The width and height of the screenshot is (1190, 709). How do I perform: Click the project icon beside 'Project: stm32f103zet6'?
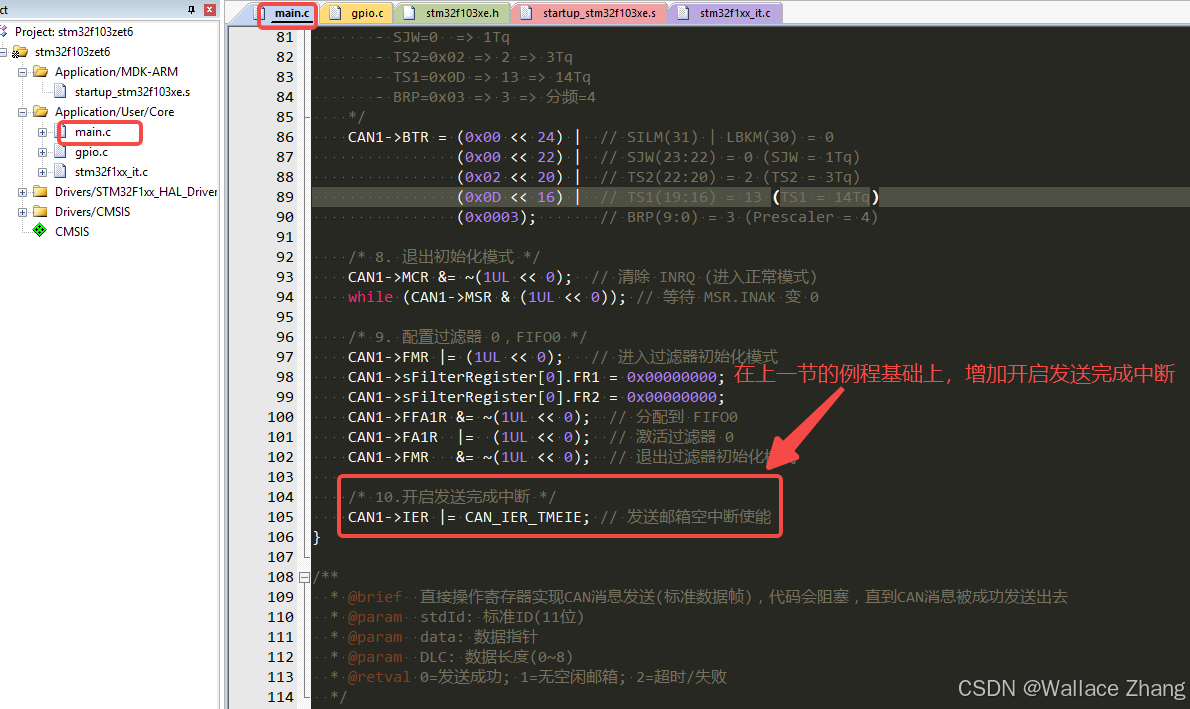pyautogui.click(x=4, y=32)
